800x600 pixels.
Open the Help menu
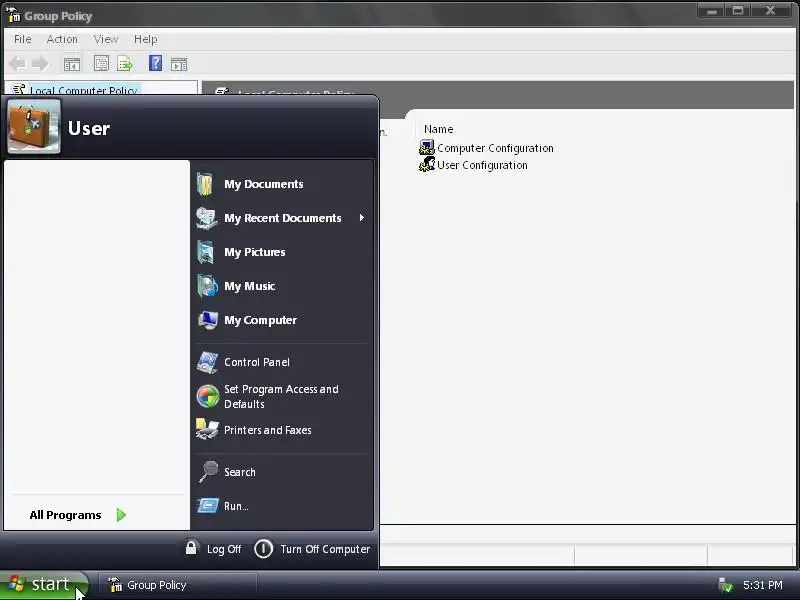145,39
